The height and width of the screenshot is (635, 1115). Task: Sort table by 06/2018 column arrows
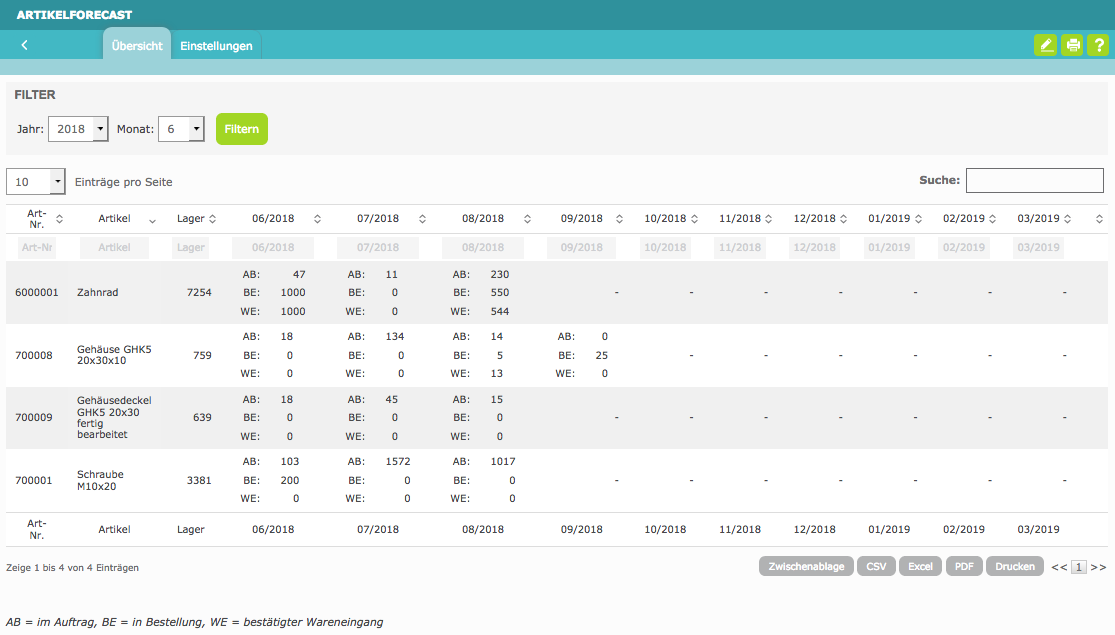tap(318, 219)
